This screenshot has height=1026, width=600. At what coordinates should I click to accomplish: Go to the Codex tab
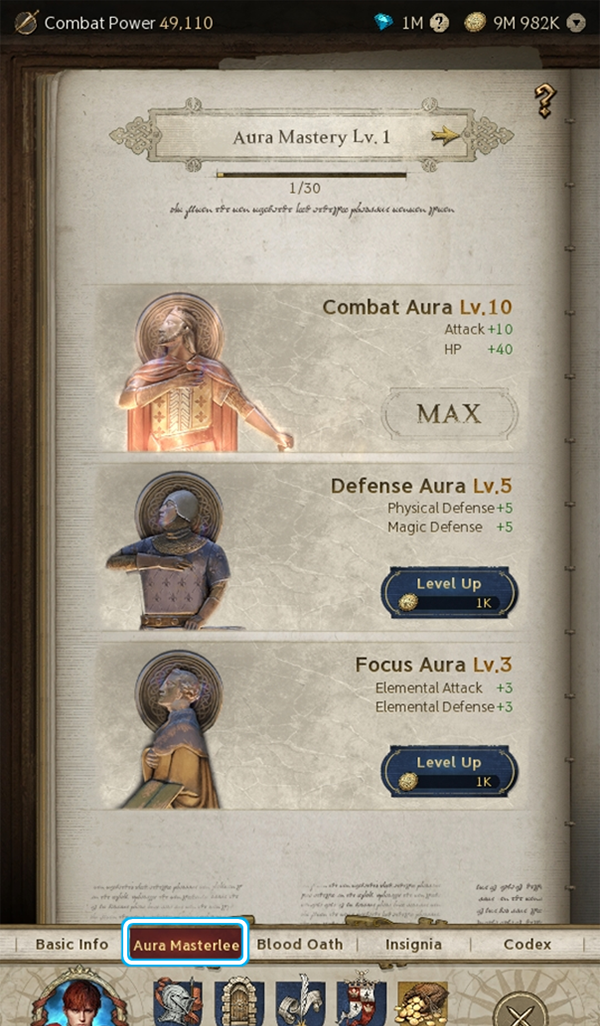527,944
